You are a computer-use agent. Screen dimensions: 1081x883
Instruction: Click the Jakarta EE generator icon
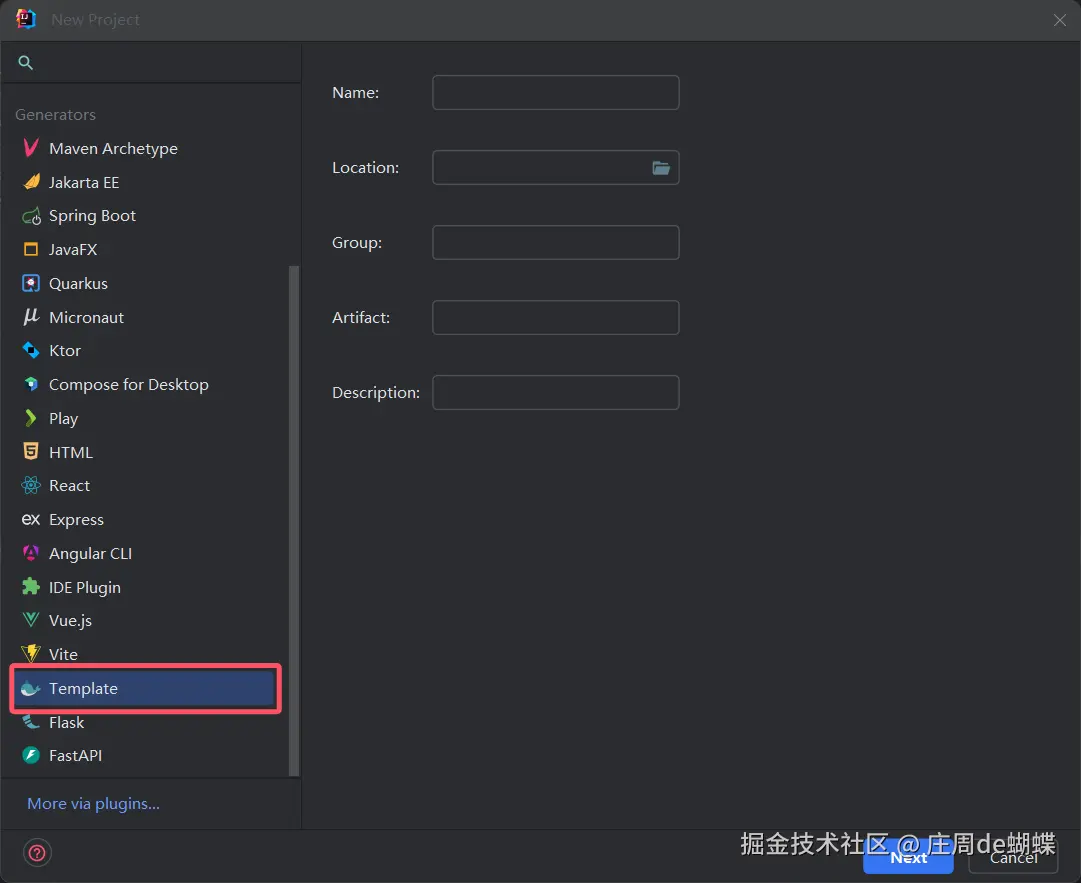coord(31,182)
